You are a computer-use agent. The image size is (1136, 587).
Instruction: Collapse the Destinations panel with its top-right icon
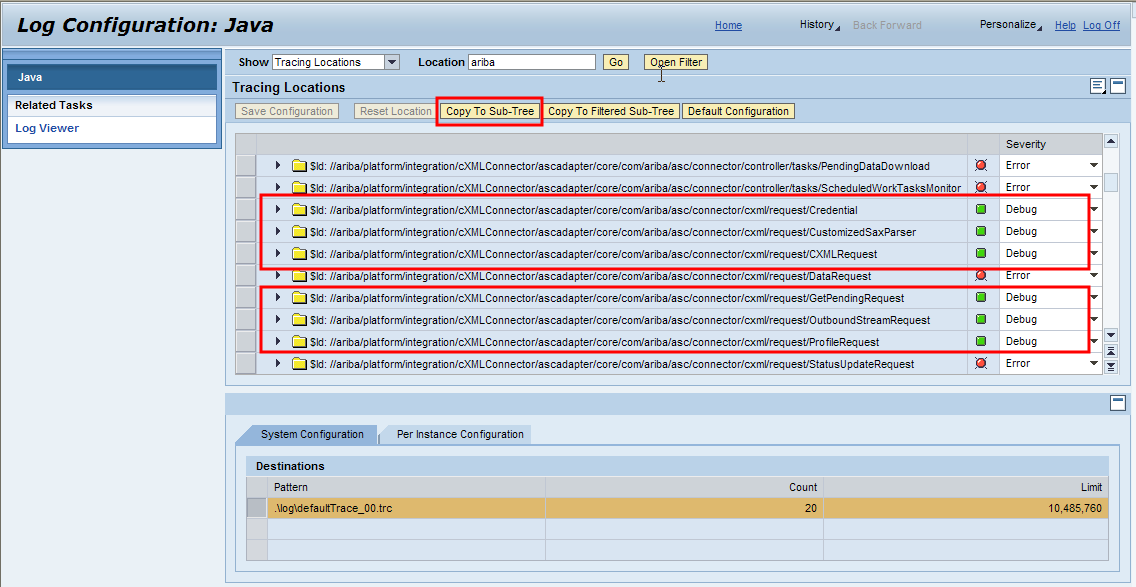tap(1117, 403)
